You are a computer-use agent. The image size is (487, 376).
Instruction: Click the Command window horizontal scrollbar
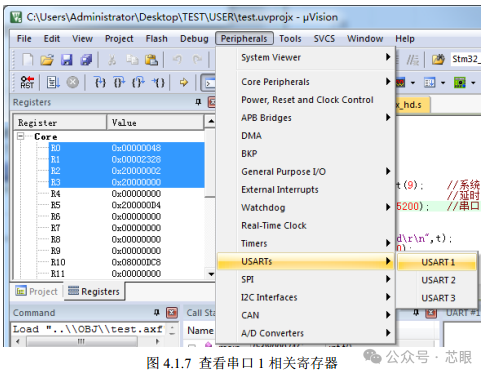point(87,341)
